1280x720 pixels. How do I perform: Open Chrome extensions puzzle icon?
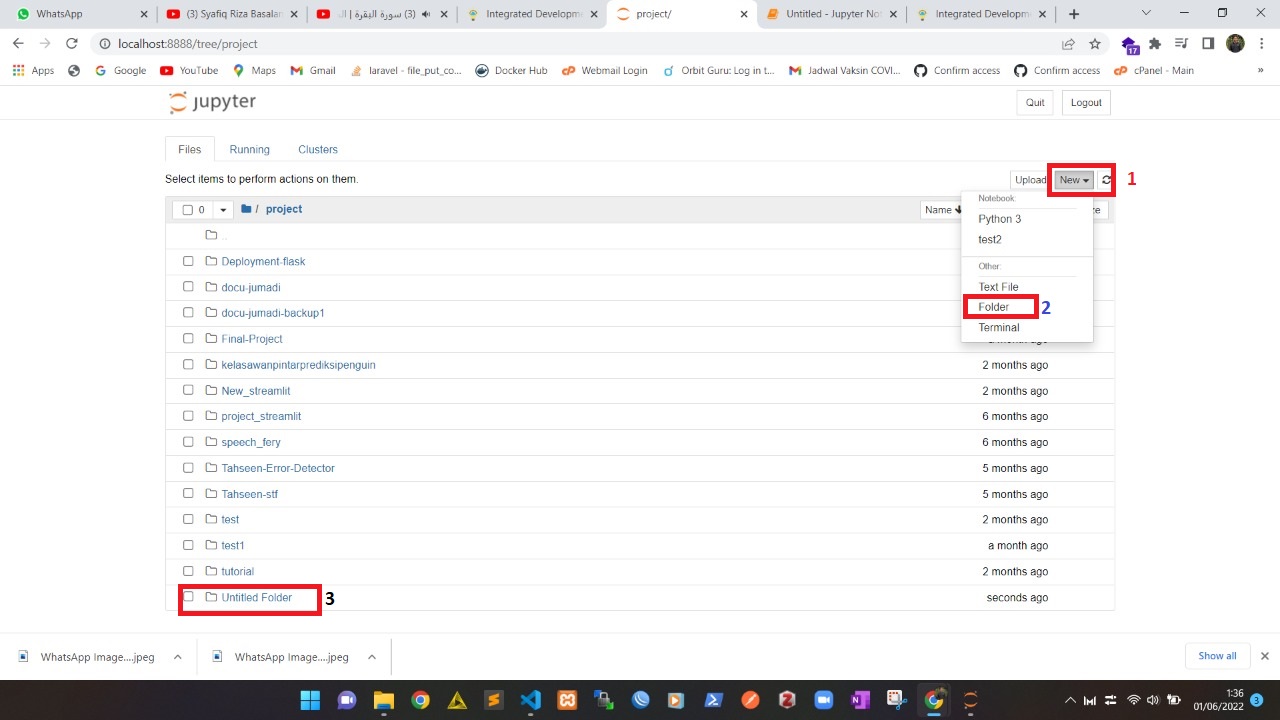tap(1155, 44)
